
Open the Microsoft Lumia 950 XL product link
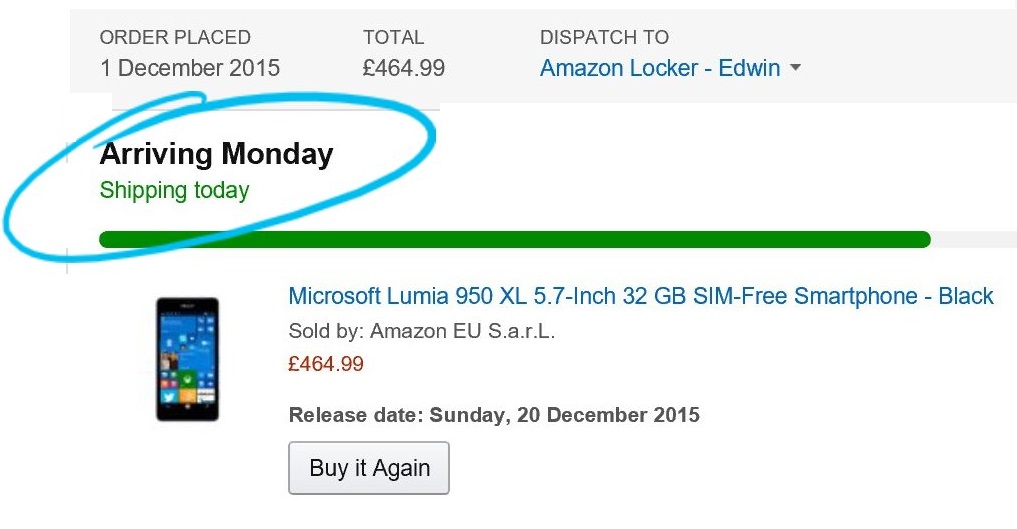[x=641, y=296]
